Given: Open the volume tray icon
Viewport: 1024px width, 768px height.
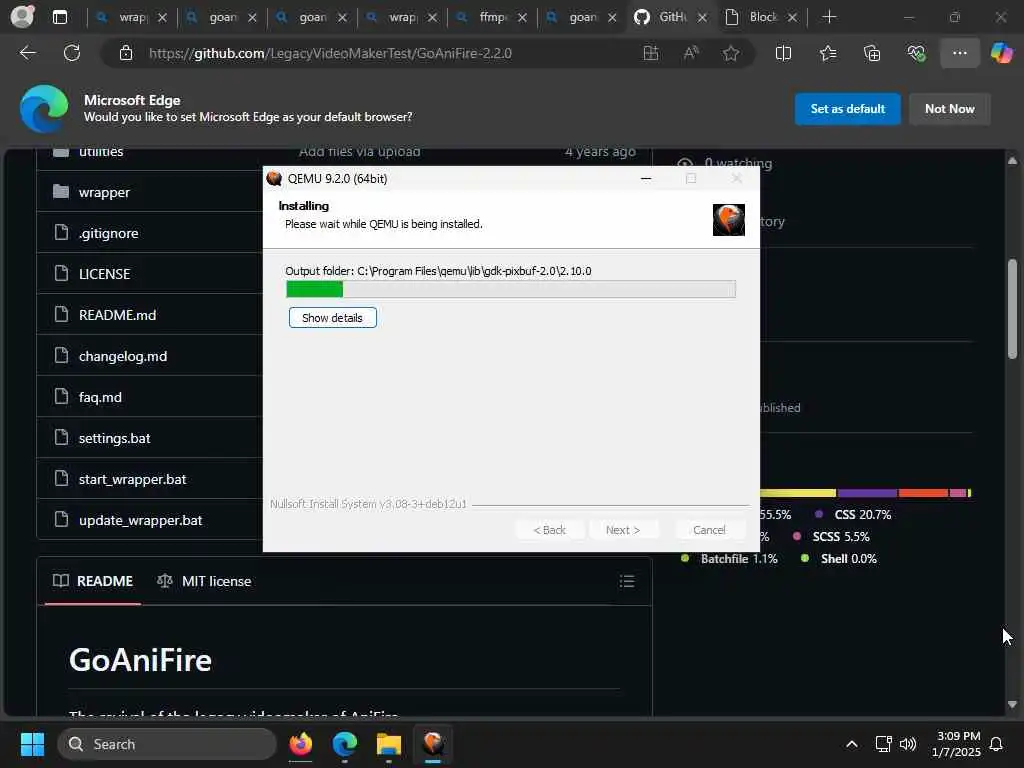Looking at the screenshot, I should 908,744.
